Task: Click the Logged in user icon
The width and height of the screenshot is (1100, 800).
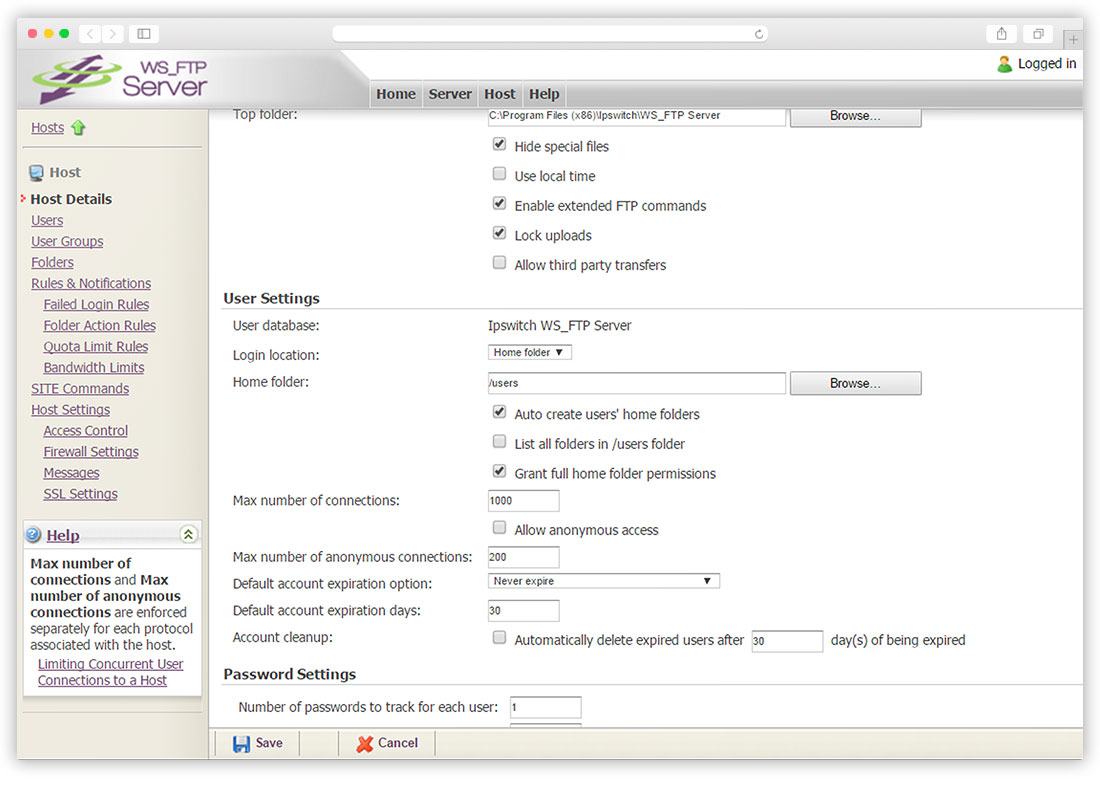Action: point(1005,64)
